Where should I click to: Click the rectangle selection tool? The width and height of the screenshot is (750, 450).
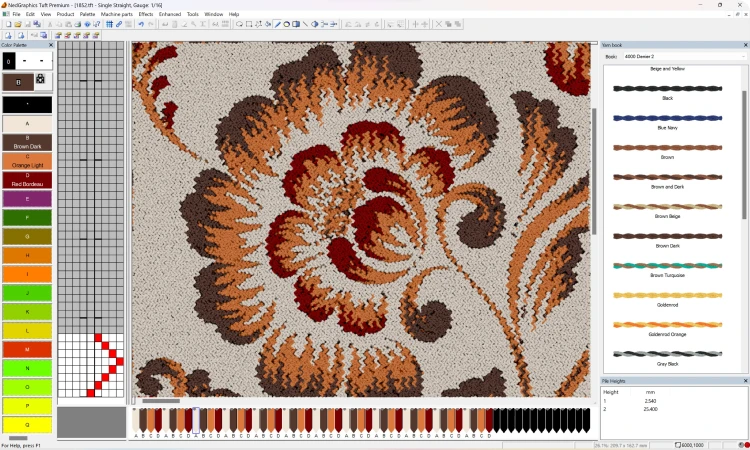249,24
